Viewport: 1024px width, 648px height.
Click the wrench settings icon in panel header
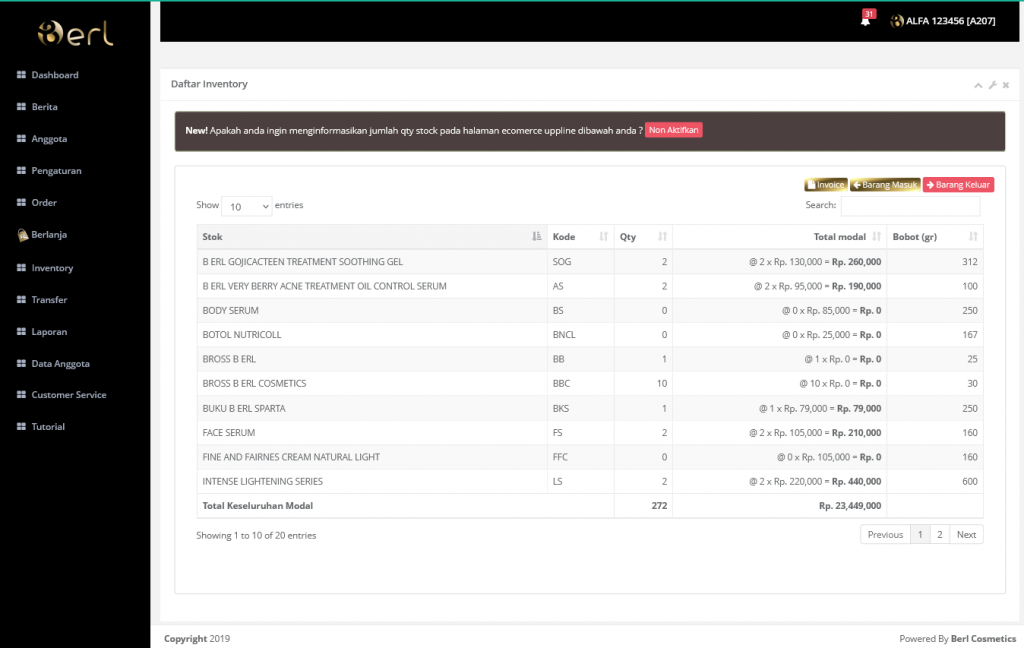tap(992, 85)
